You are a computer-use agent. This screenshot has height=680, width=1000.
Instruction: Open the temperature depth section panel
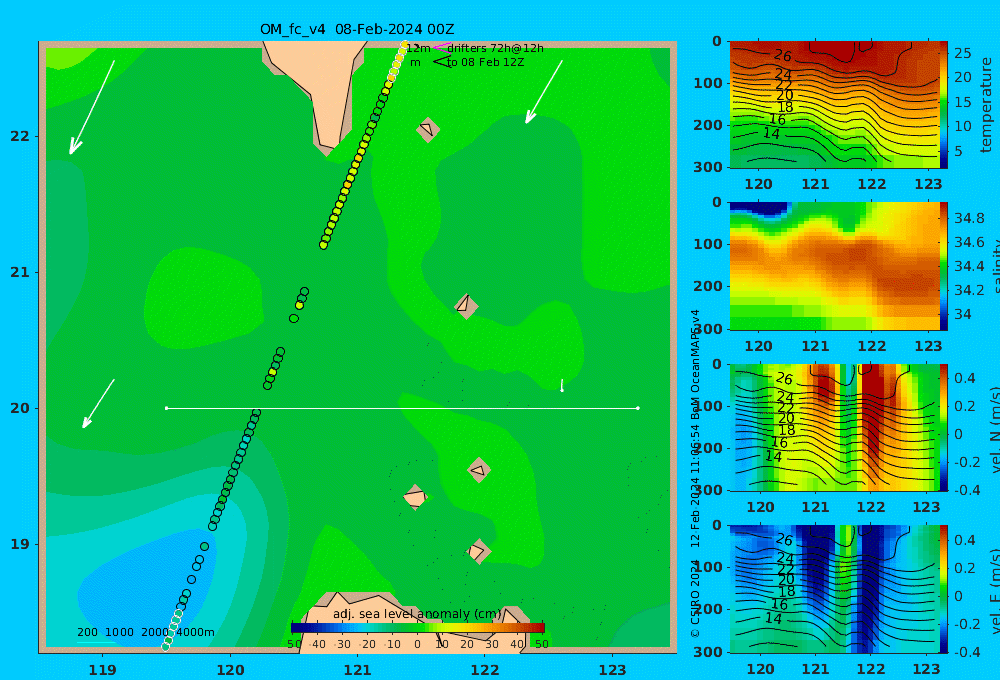click(834, 105)
